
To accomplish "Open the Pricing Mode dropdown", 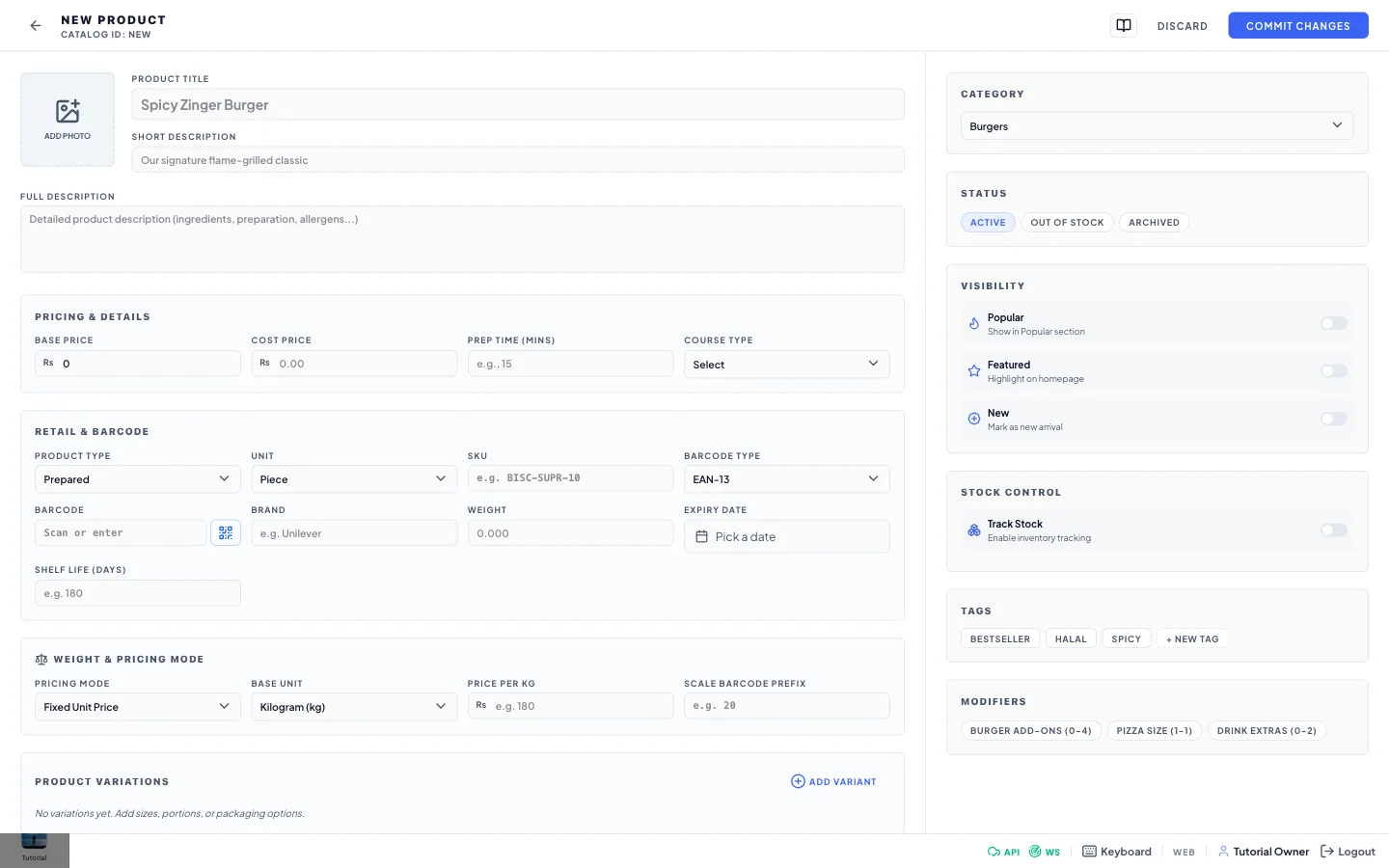I will tap(137, 707).
